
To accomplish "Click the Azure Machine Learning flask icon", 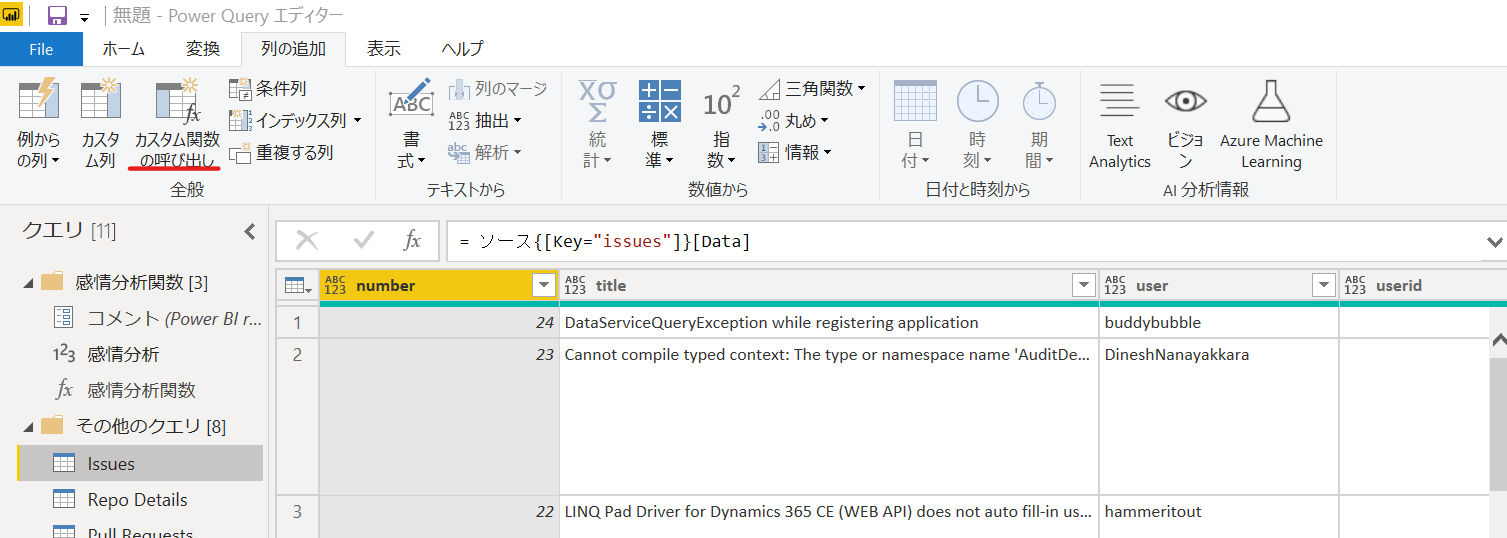I will coord(1271,100).
